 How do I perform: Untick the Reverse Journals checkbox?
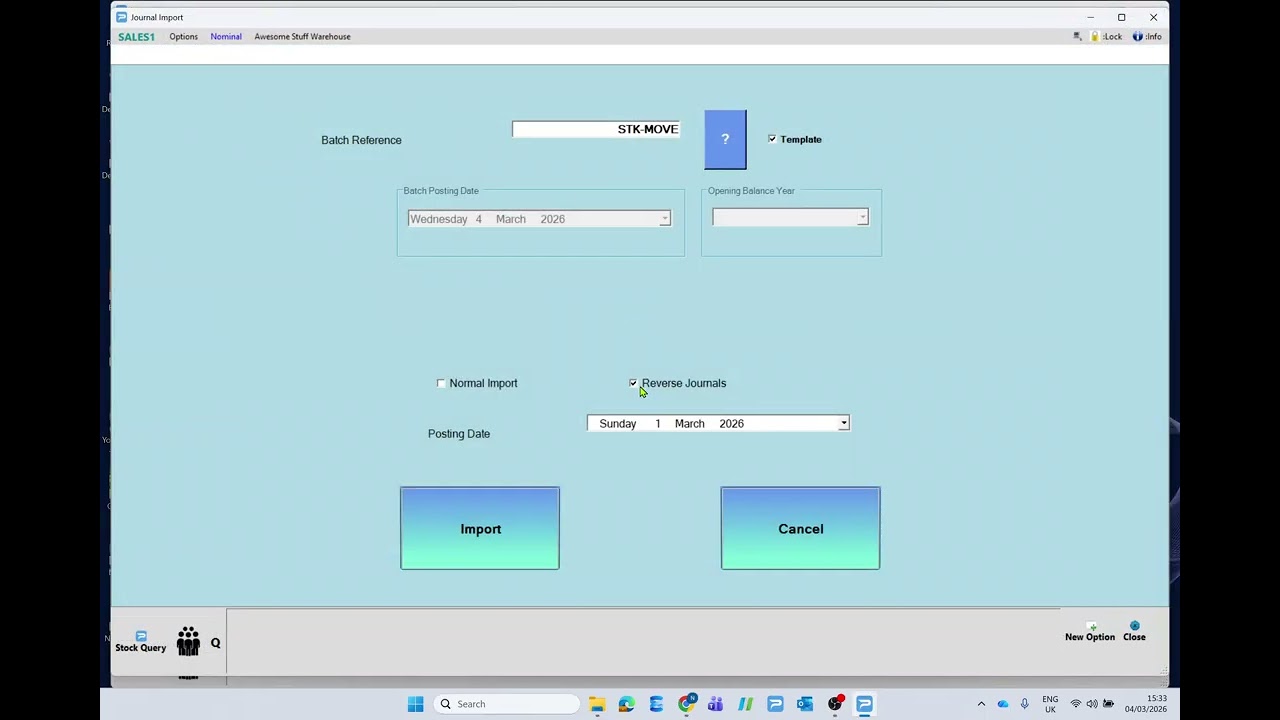click(633, 383)
